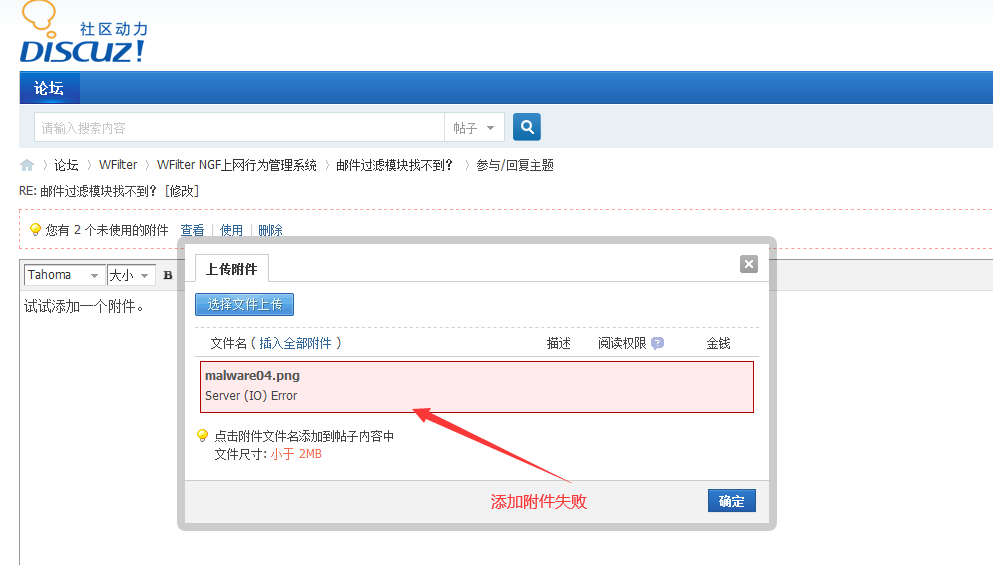This screenshot has width=993, height=565.
Task: Click the search content input field
Action: (x=238, y=128)
